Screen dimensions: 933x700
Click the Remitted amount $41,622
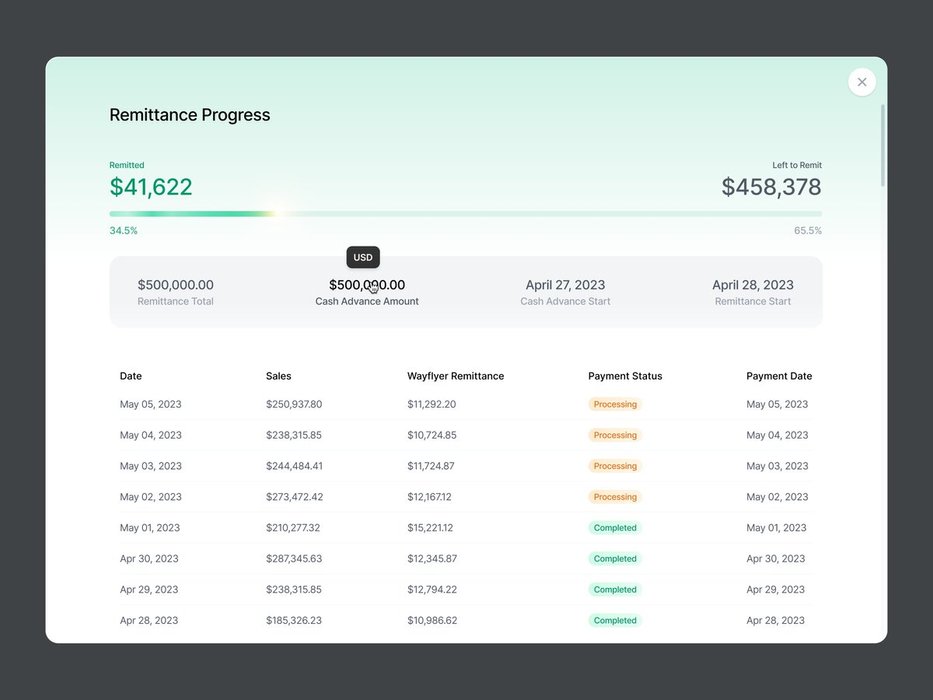[x=151, y=187]
